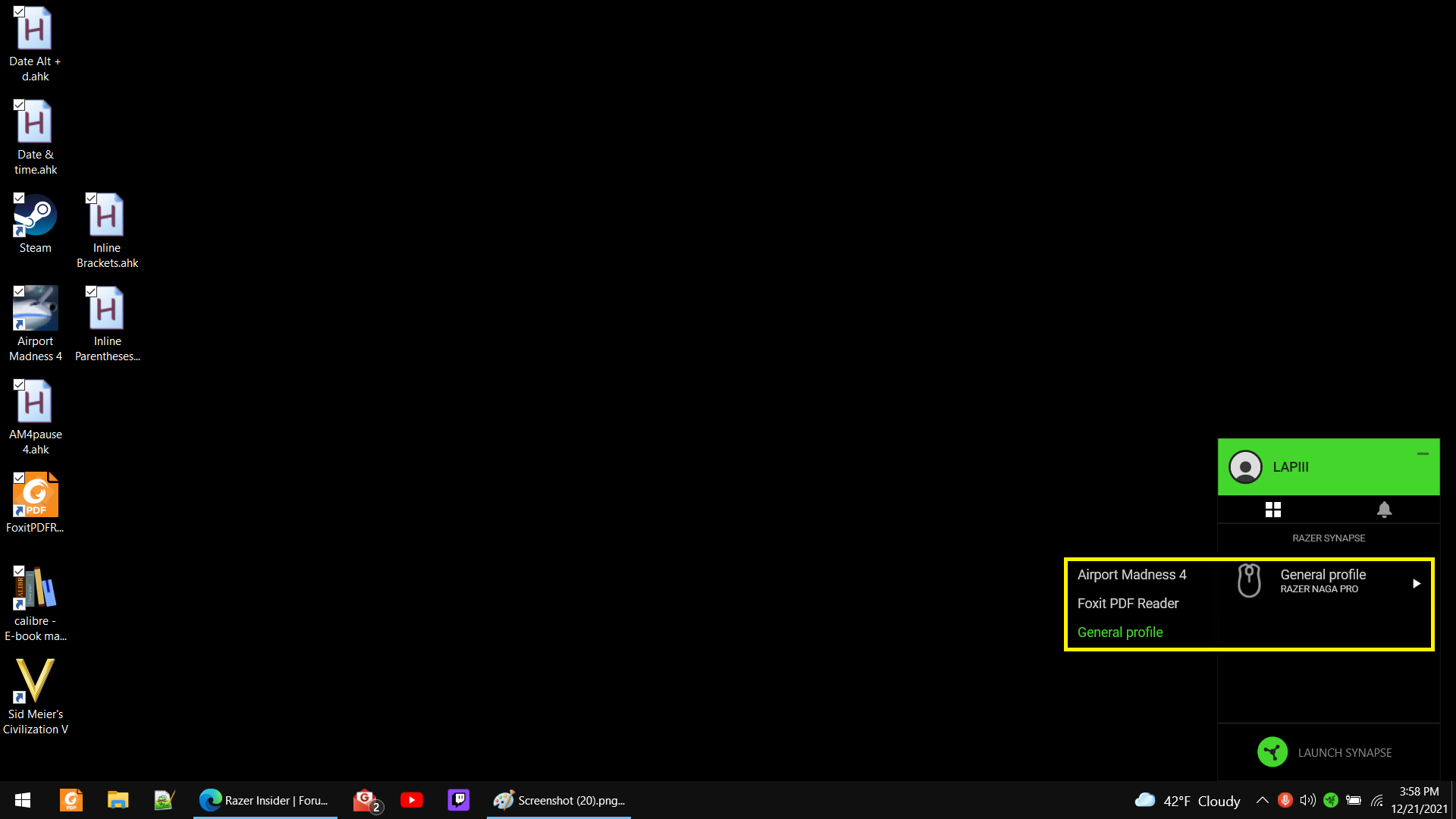Open the volume speaker tray icon

(x=1307, y=800)
